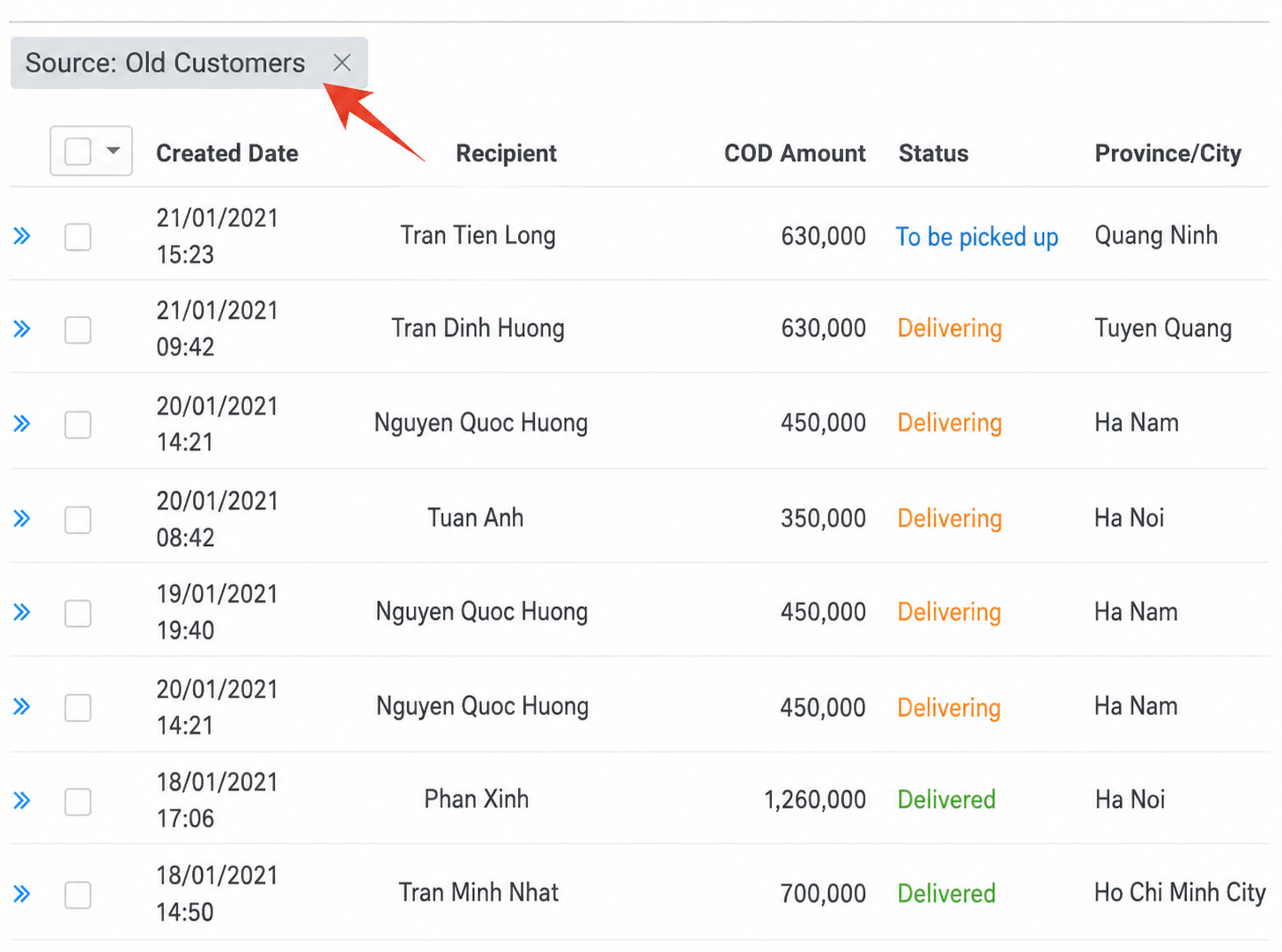Click the COD Amount column header
This screenshot has height=952, width=1282.
point(795,153)
